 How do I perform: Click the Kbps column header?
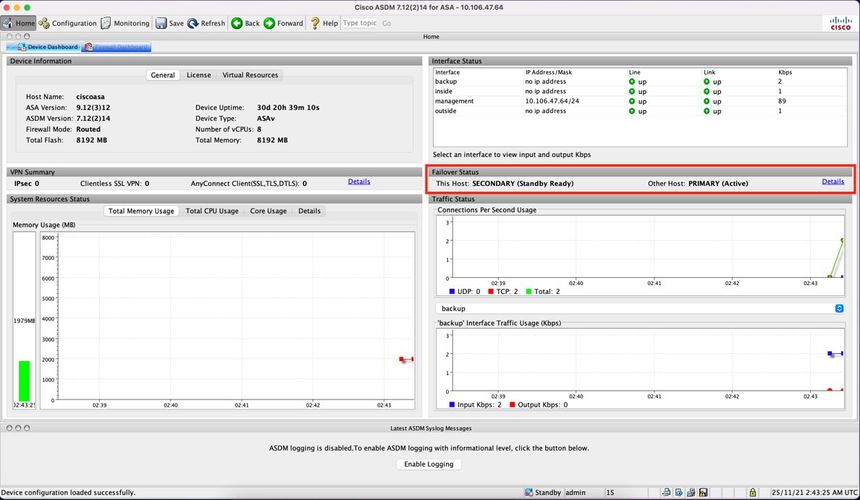[785, 72]
